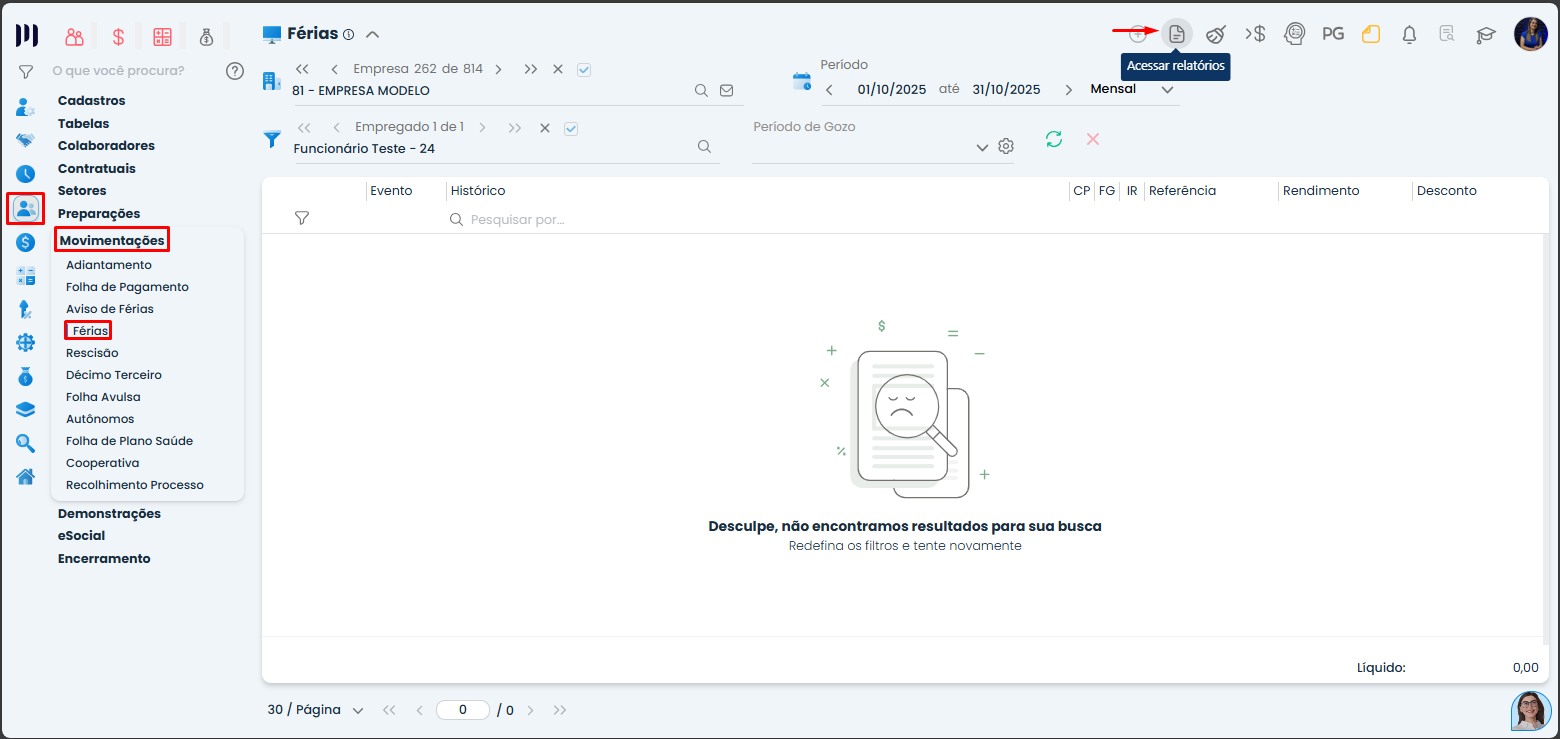The image size is (1560, 739).
Task: Open the 30 / Página page size dropdown
Action: point(358,710)
